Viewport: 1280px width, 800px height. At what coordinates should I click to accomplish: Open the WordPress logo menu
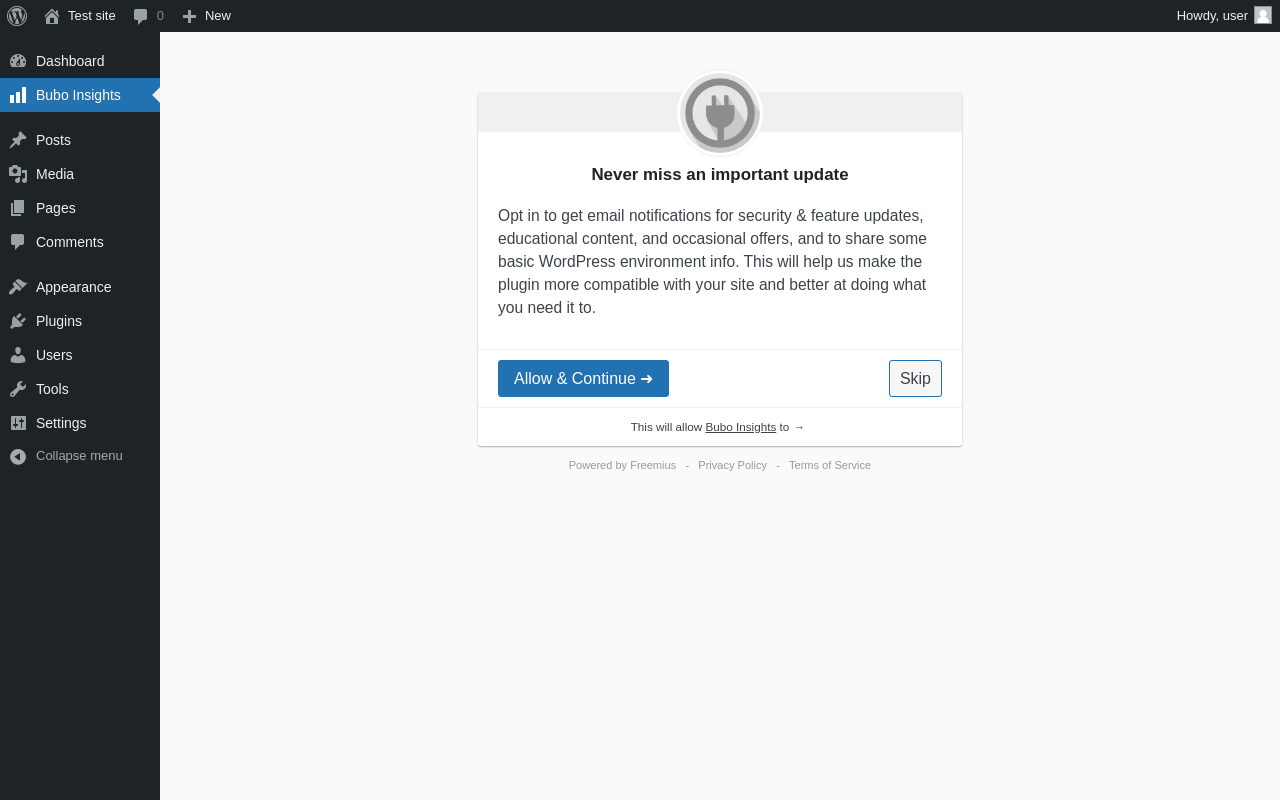point(17,16)
